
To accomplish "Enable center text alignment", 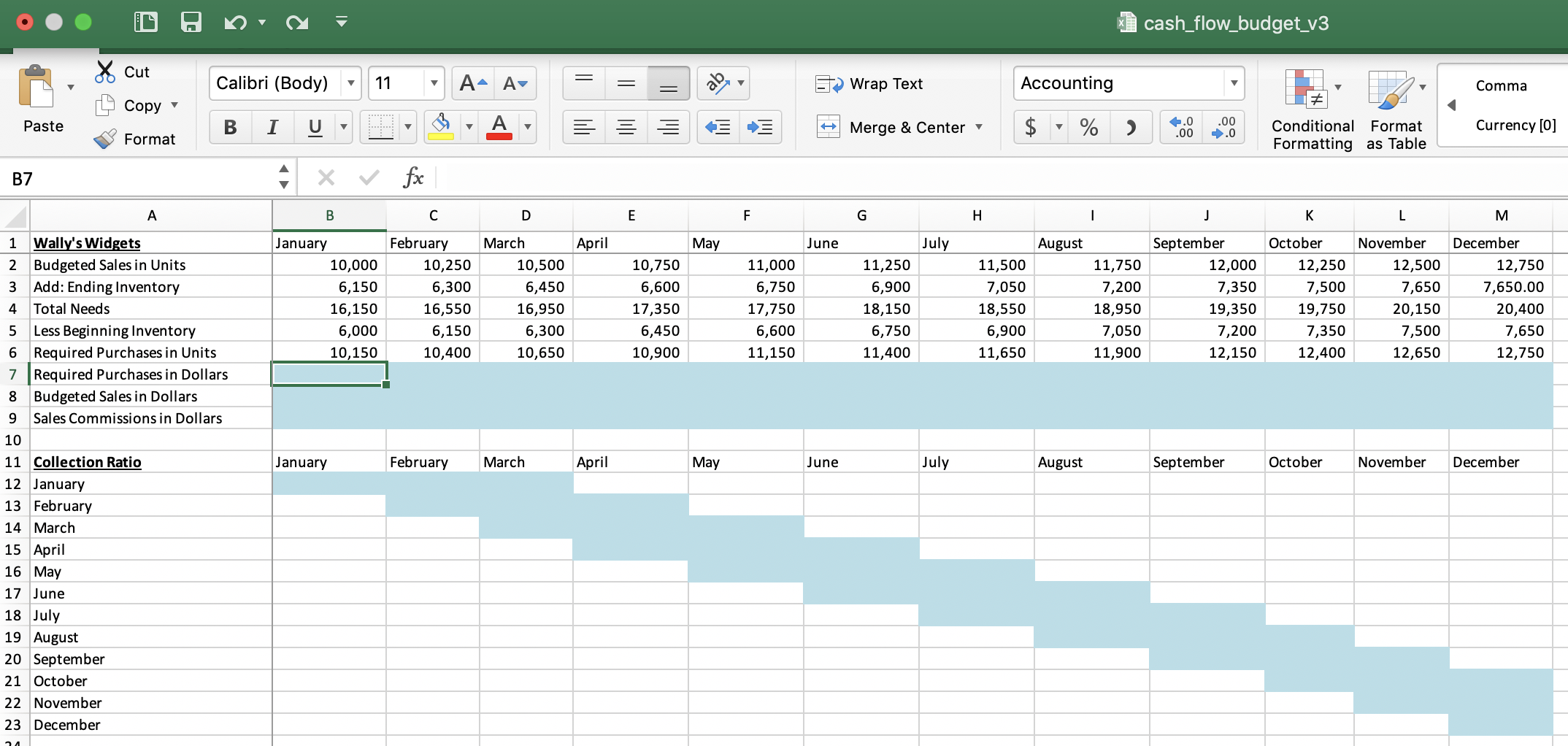I will point(626,127).
